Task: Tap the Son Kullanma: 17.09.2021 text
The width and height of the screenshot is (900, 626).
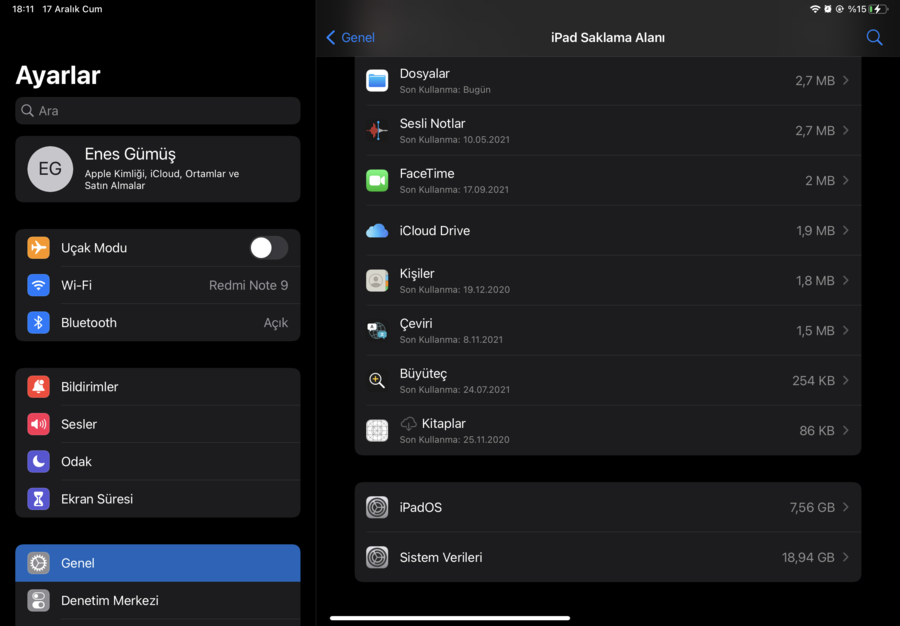Action: (x=454, y=189)
